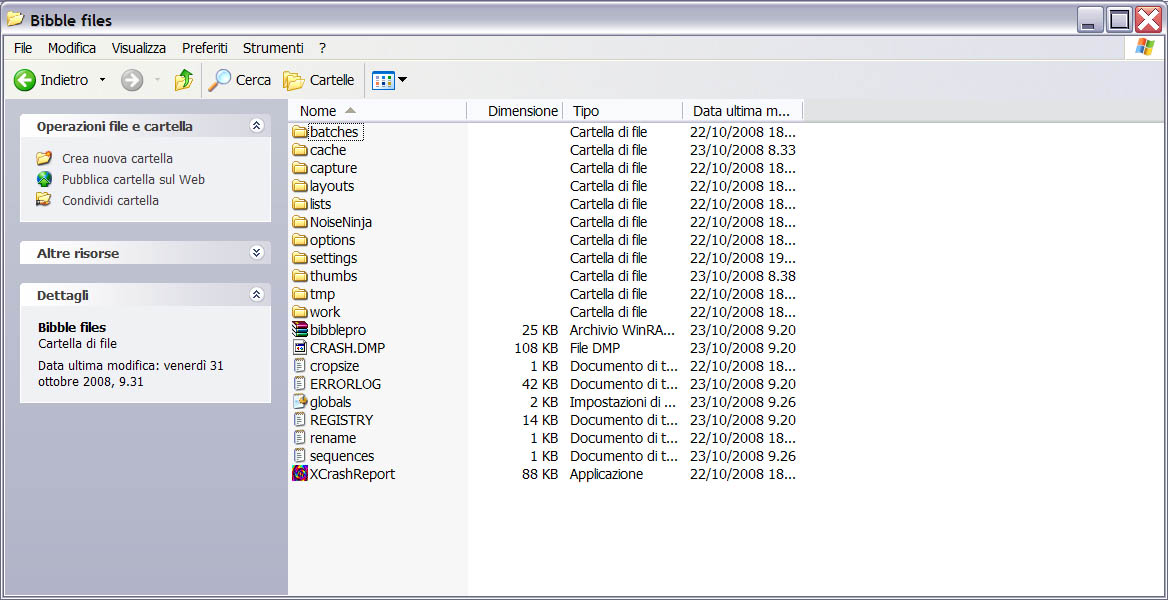1168x600 pixels.
Task: Click the Cerca search toolbar button
Action: pos(239,80)
